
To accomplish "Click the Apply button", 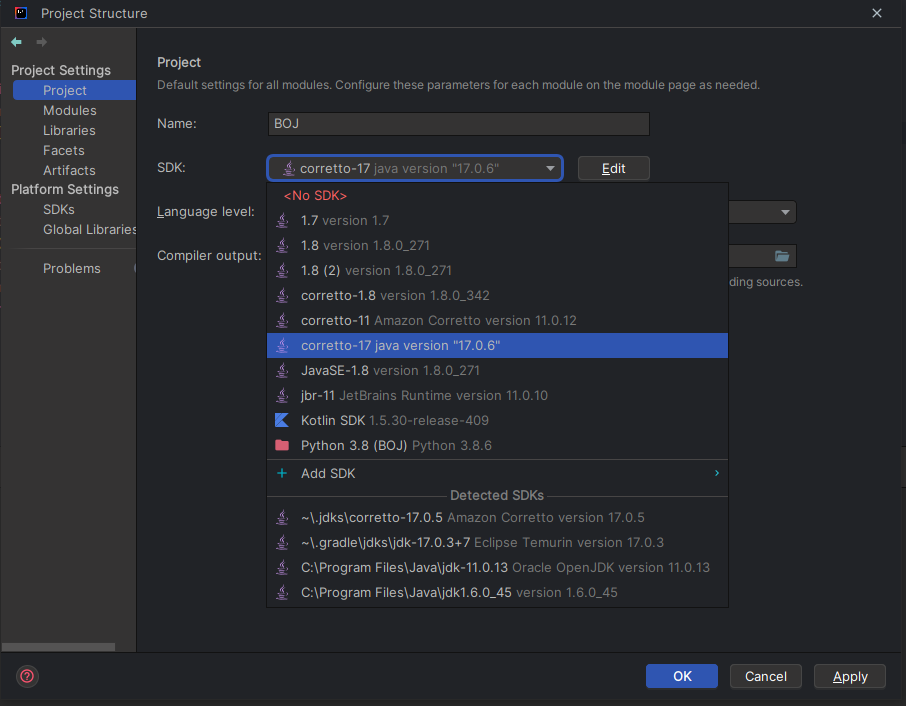I will pos(850,676).
